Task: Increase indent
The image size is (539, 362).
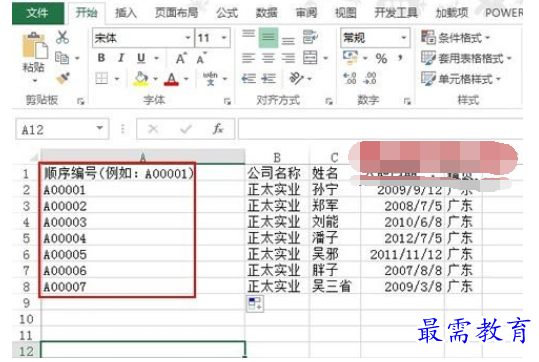Action: (x=268, y=79)
